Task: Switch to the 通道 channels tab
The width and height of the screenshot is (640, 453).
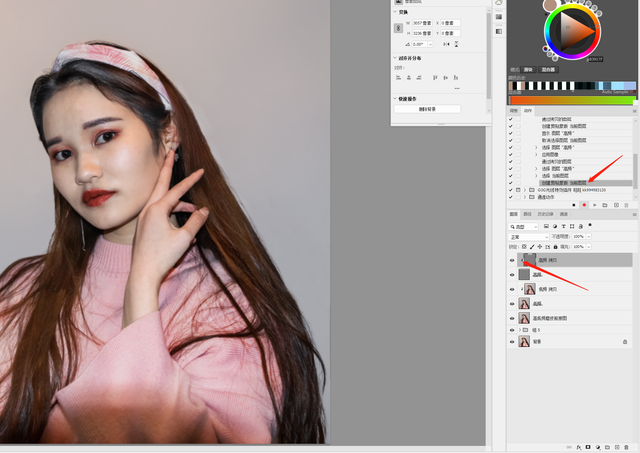Action: [564, 214]
